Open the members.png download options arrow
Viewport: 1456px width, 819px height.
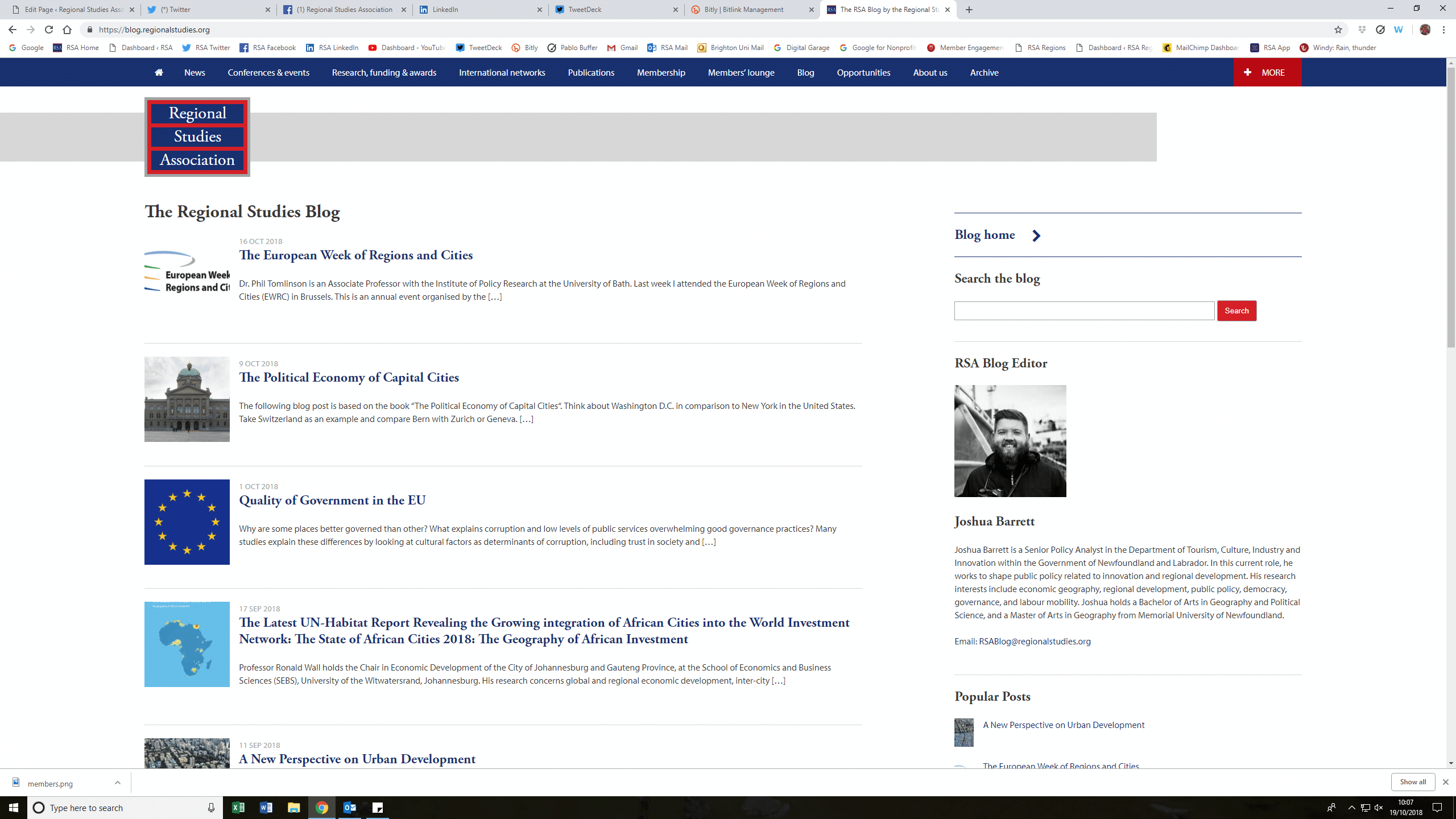117,783
